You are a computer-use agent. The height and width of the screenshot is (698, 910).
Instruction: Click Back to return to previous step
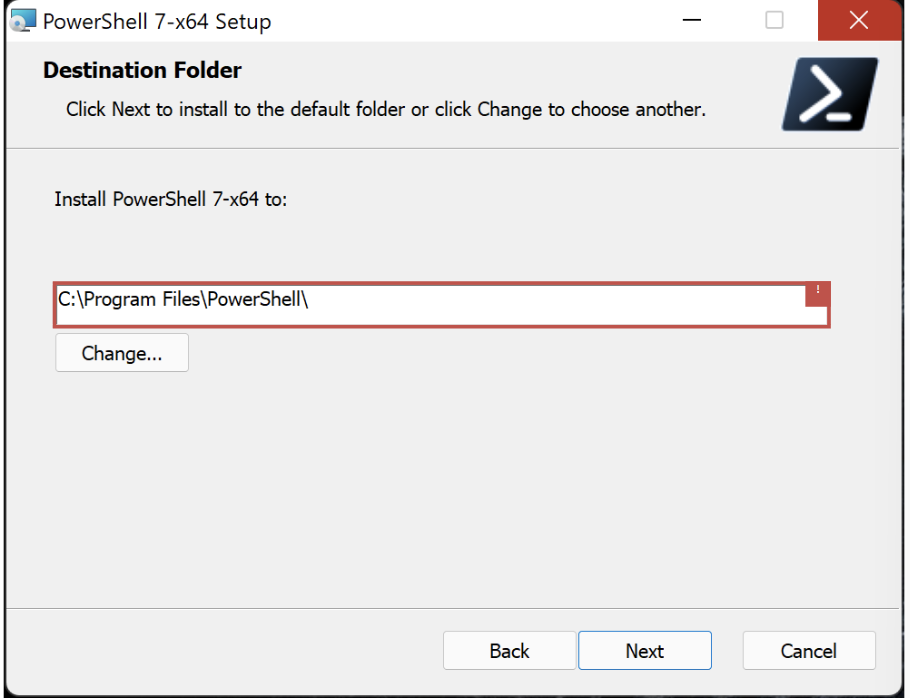(509, 650)
